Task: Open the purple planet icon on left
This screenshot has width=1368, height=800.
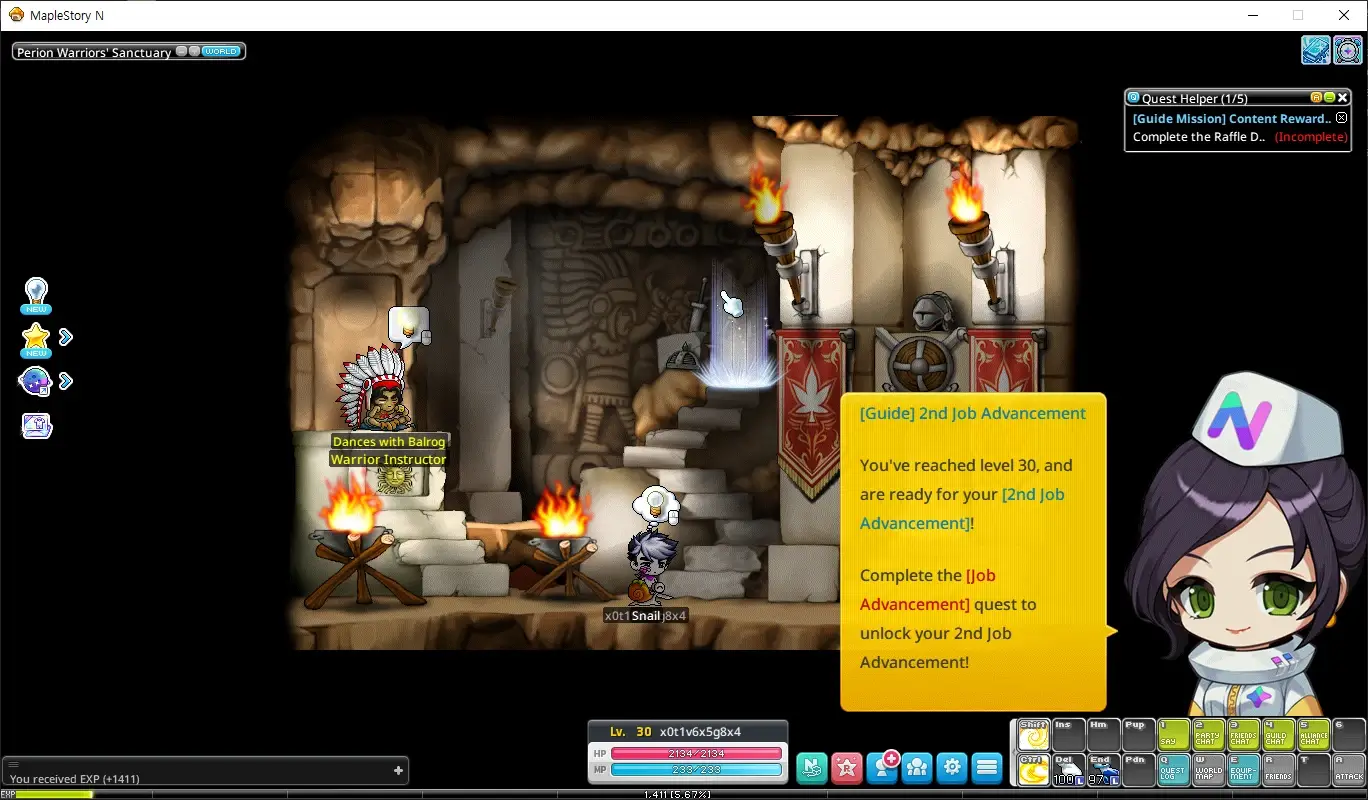Action: (x=35, y=381)
